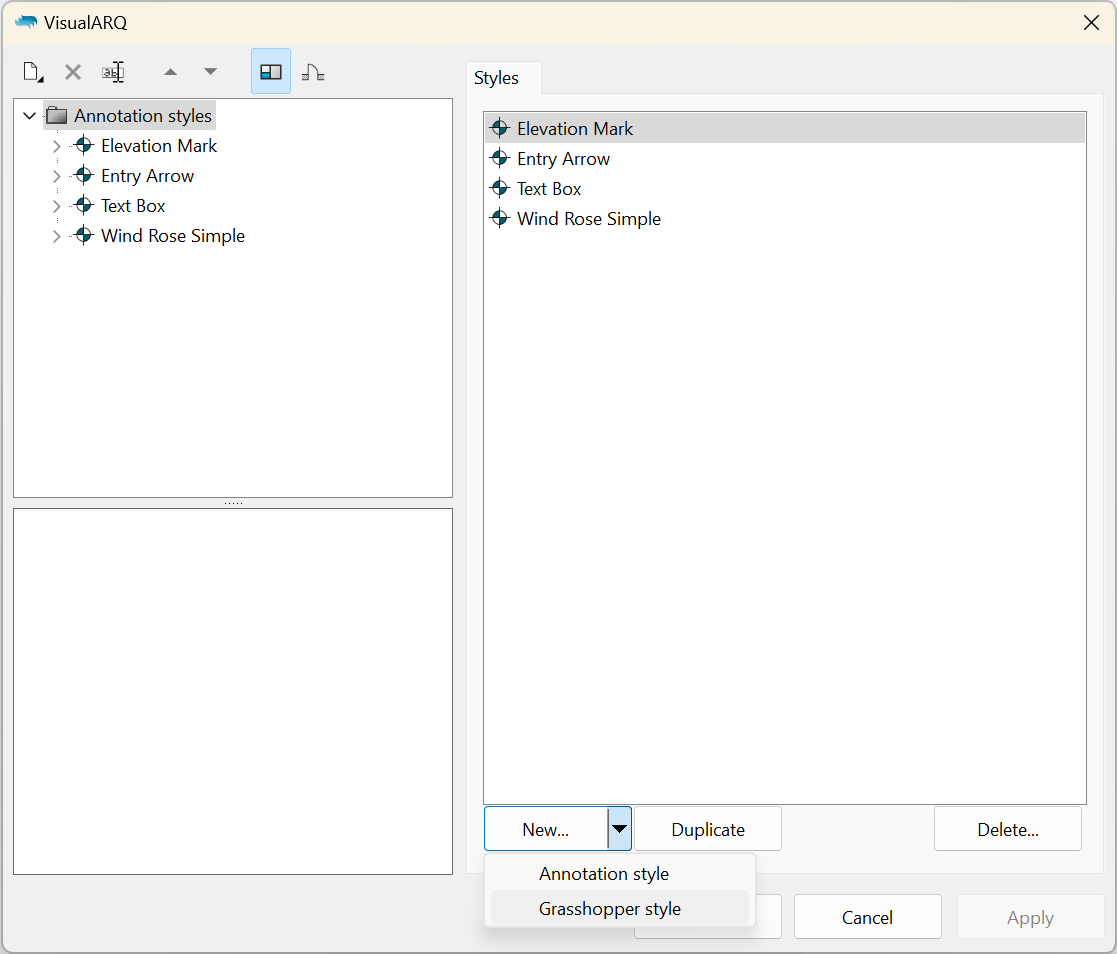Click the splitter grip between left panels
Screen dimensions: 1117x954
tap(233, 503)
